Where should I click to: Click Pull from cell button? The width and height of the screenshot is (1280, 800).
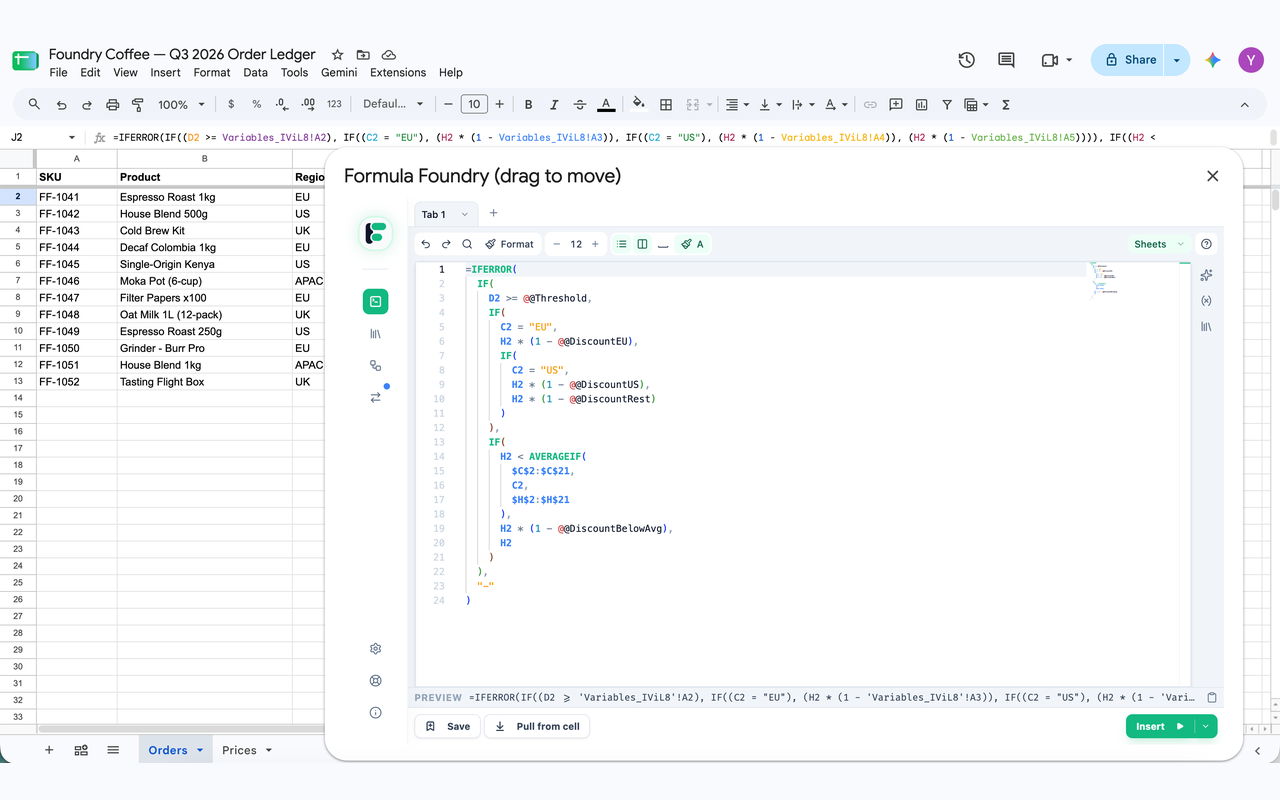[x=537, y=726]
